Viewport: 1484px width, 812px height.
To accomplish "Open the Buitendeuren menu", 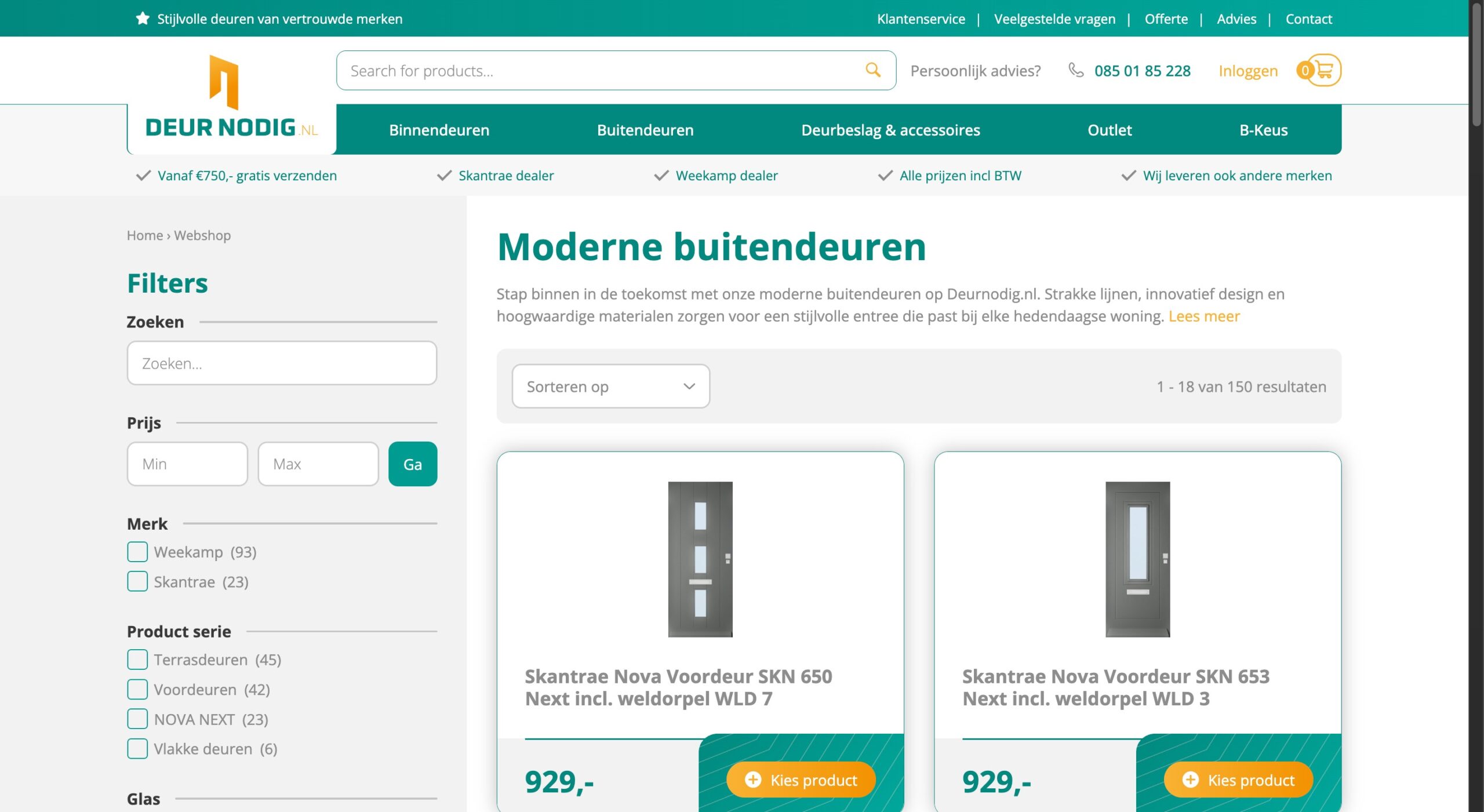I will (645, 130).
